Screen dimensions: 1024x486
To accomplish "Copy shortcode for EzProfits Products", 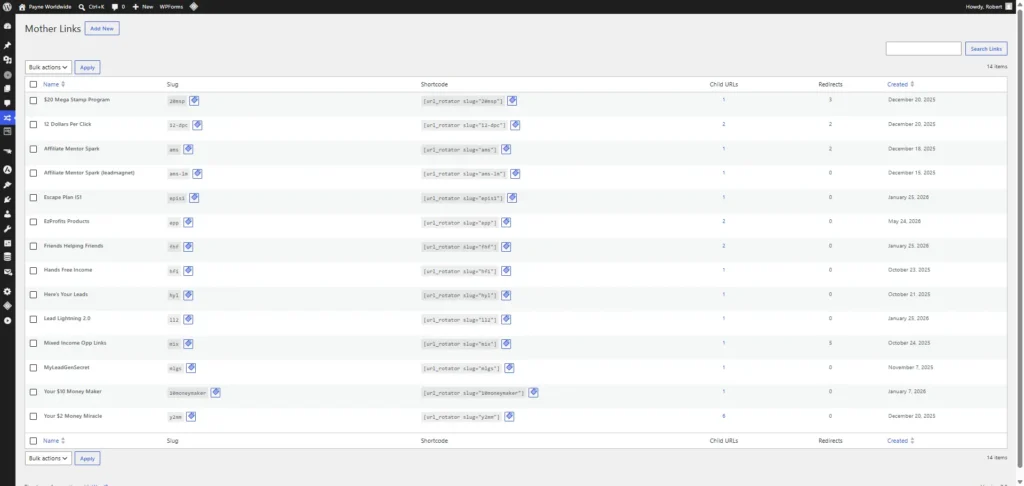I will pyautogui.click(x=505, y=222).
